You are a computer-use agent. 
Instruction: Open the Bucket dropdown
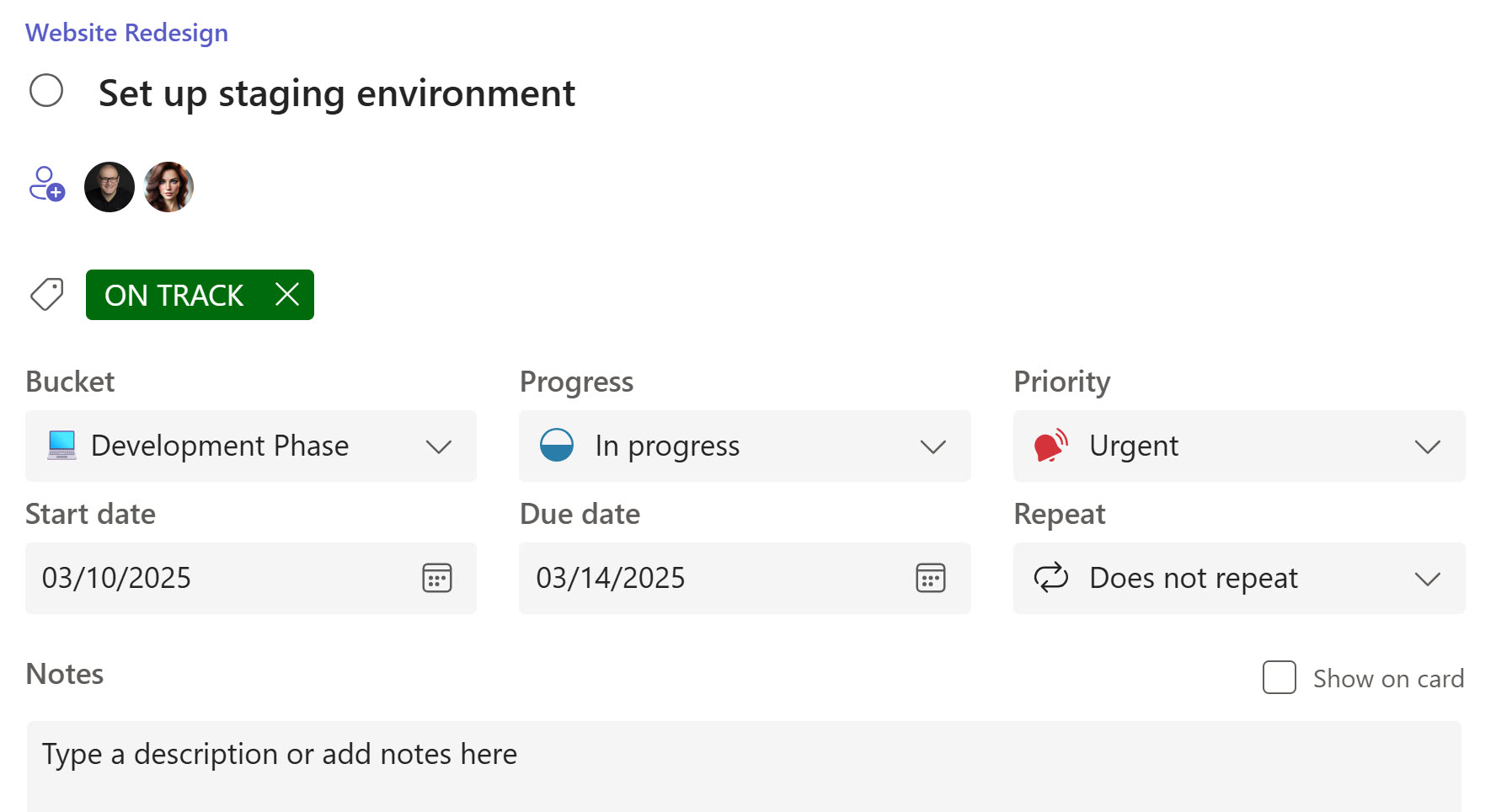439,446
